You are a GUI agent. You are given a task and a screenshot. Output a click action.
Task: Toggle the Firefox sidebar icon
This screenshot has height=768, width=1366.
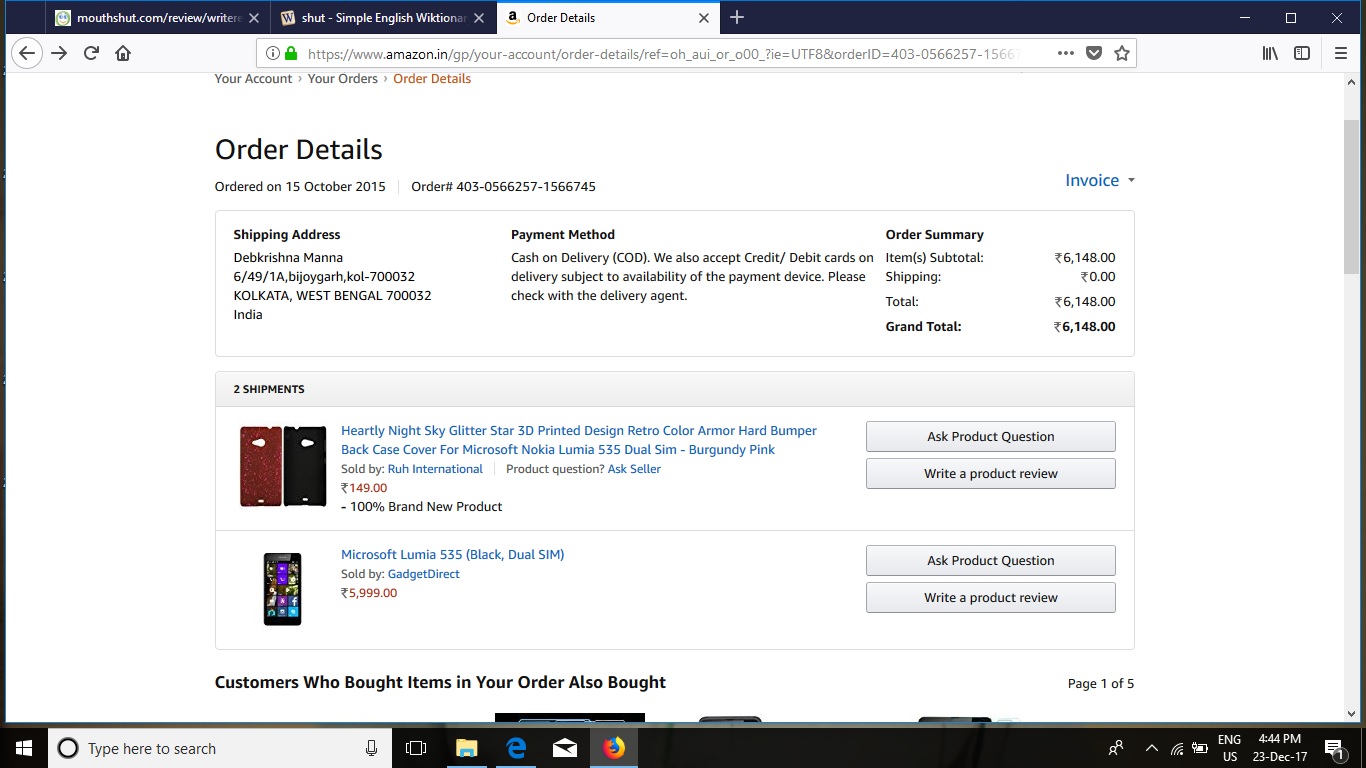point(1301,53)
